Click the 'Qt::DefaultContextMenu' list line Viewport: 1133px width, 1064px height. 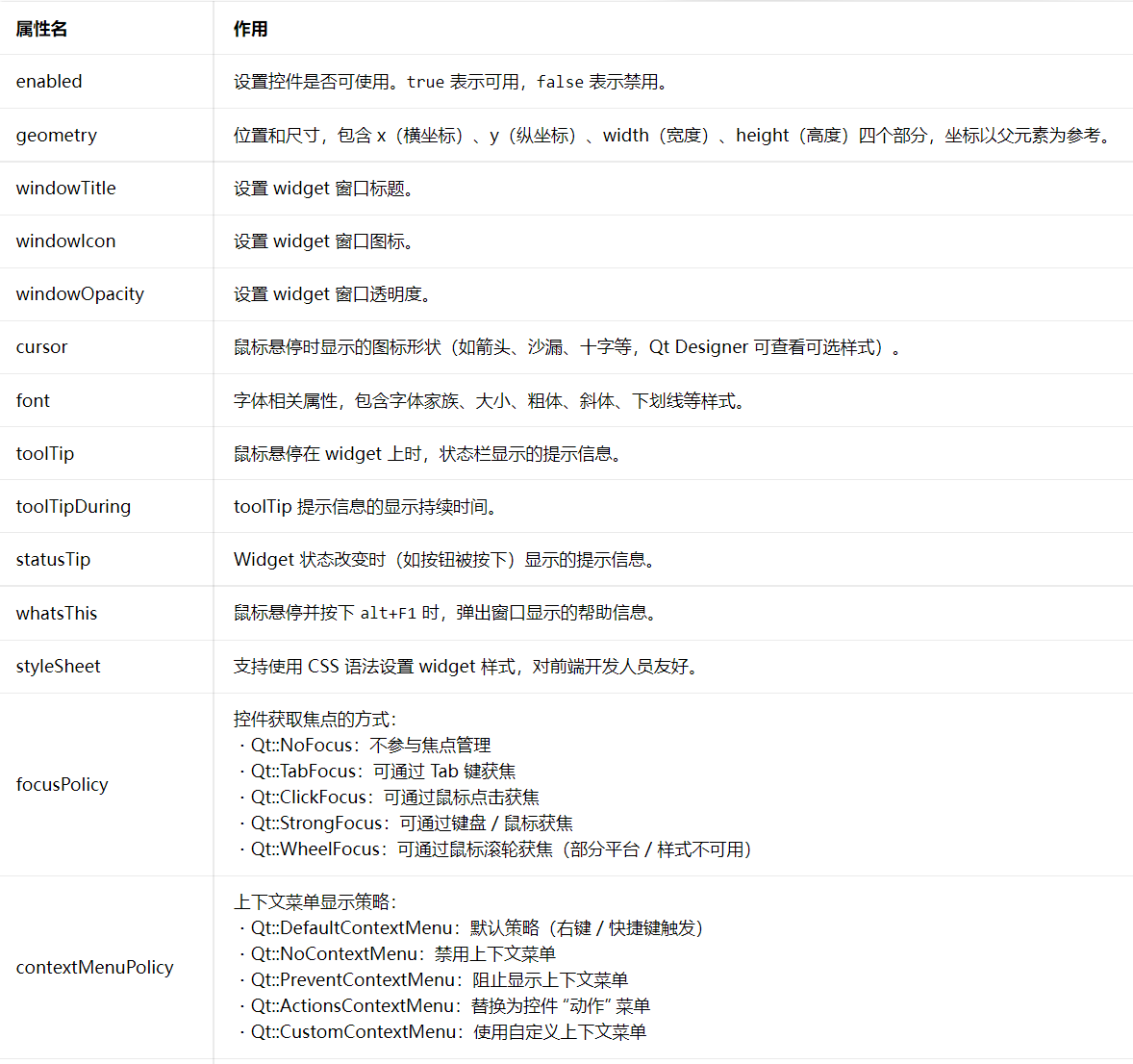472,928
